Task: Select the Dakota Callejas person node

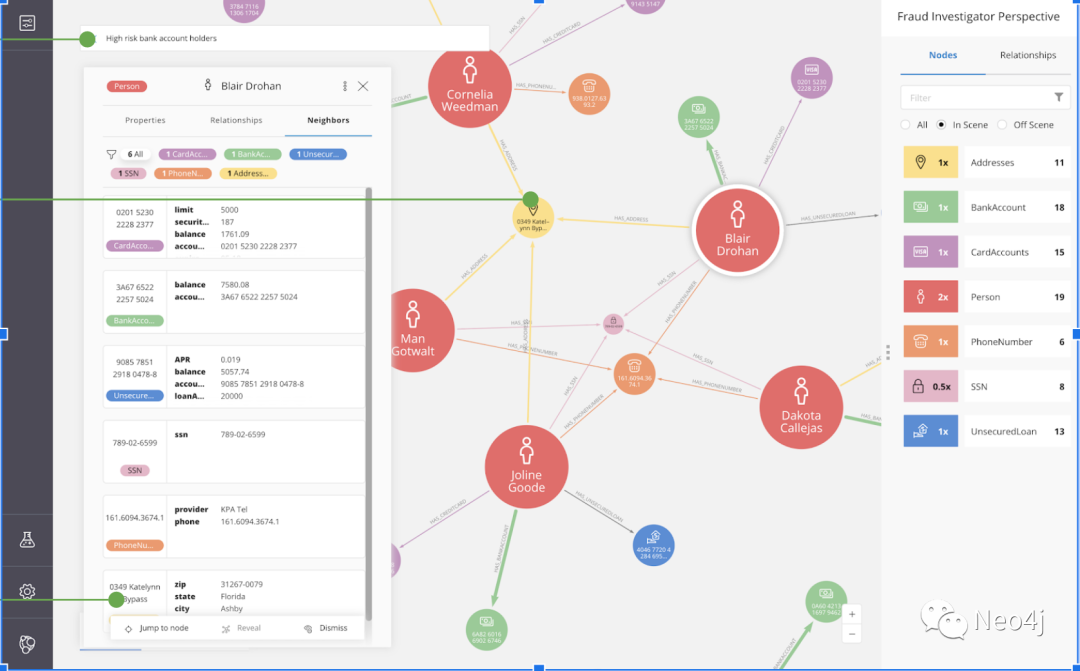Action: coord(801,408)
